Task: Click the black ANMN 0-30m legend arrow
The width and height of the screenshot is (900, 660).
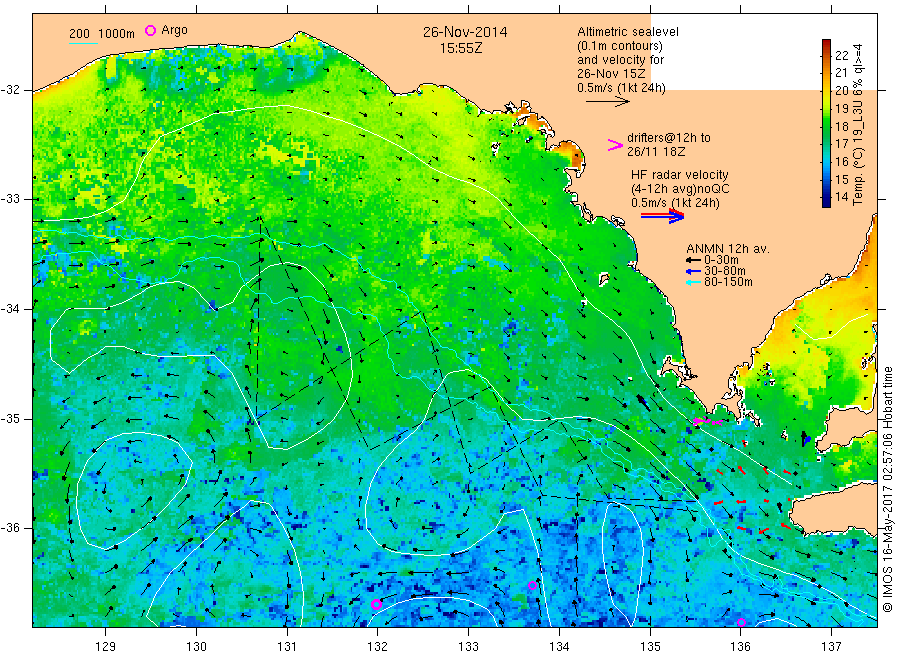Action: (694, 260)
